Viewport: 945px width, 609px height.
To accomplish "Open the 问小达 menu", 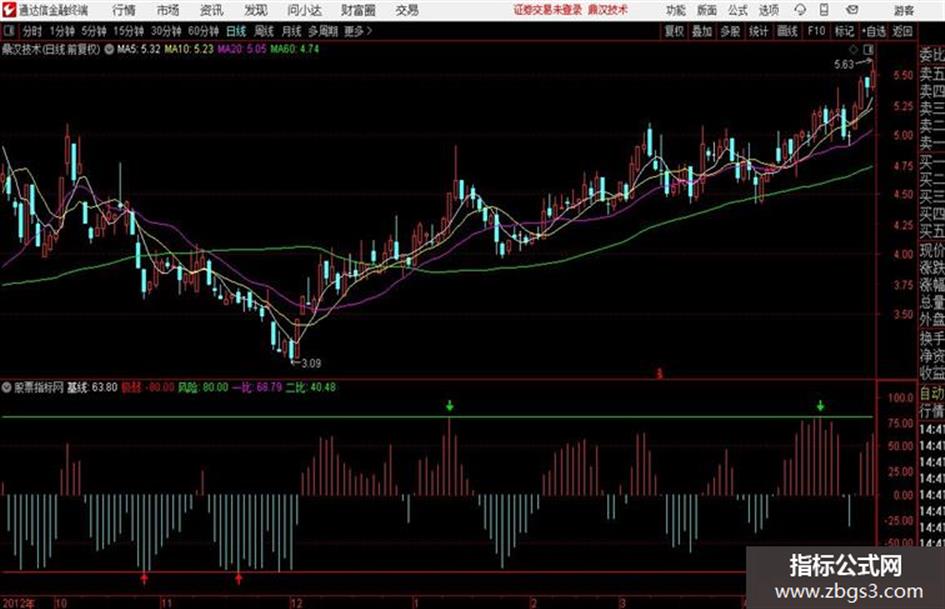I will 304,10.
